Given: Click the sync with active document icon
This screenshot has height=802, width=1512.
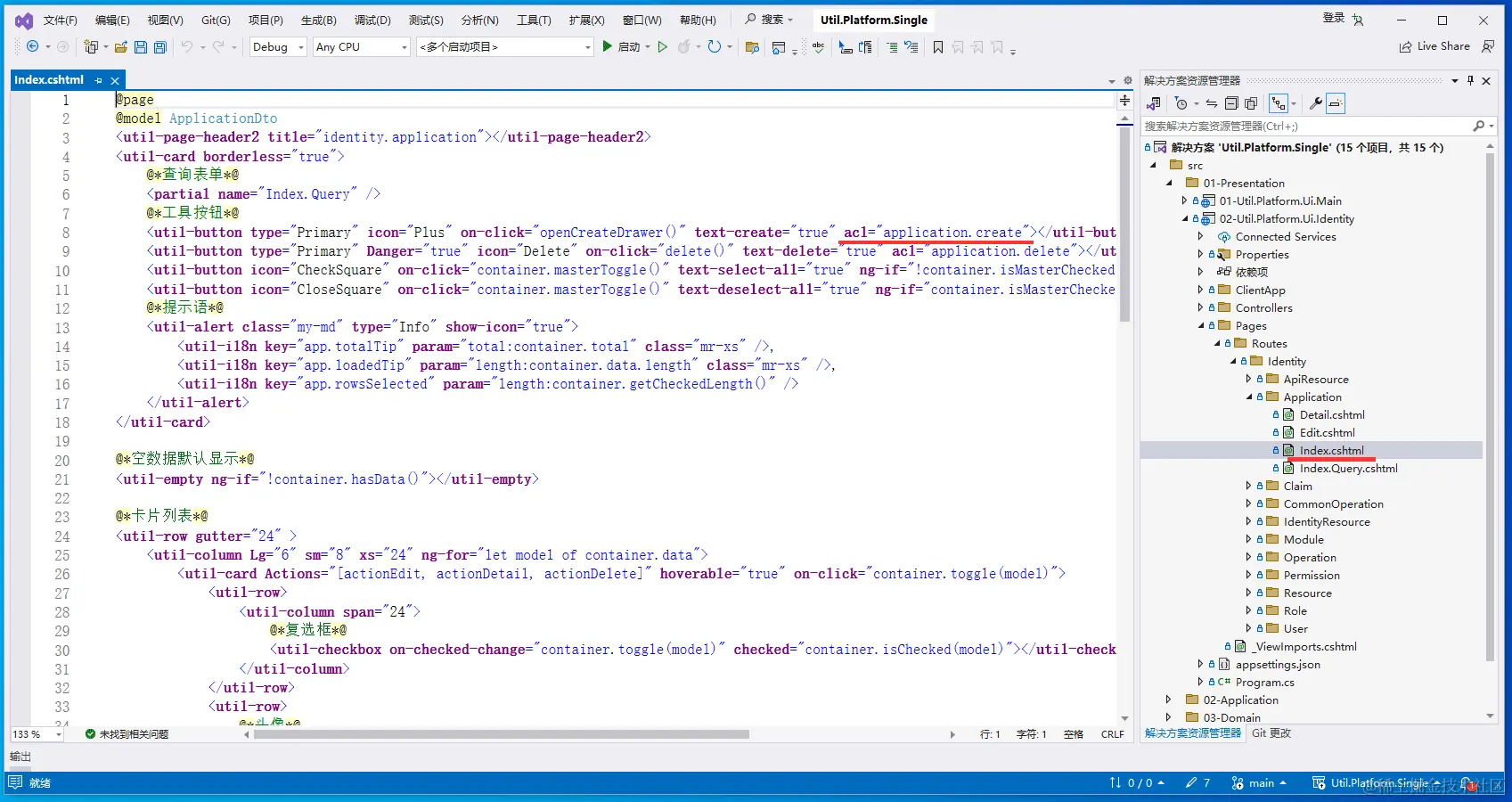Looking at the screenshot, I should 1212,103.
